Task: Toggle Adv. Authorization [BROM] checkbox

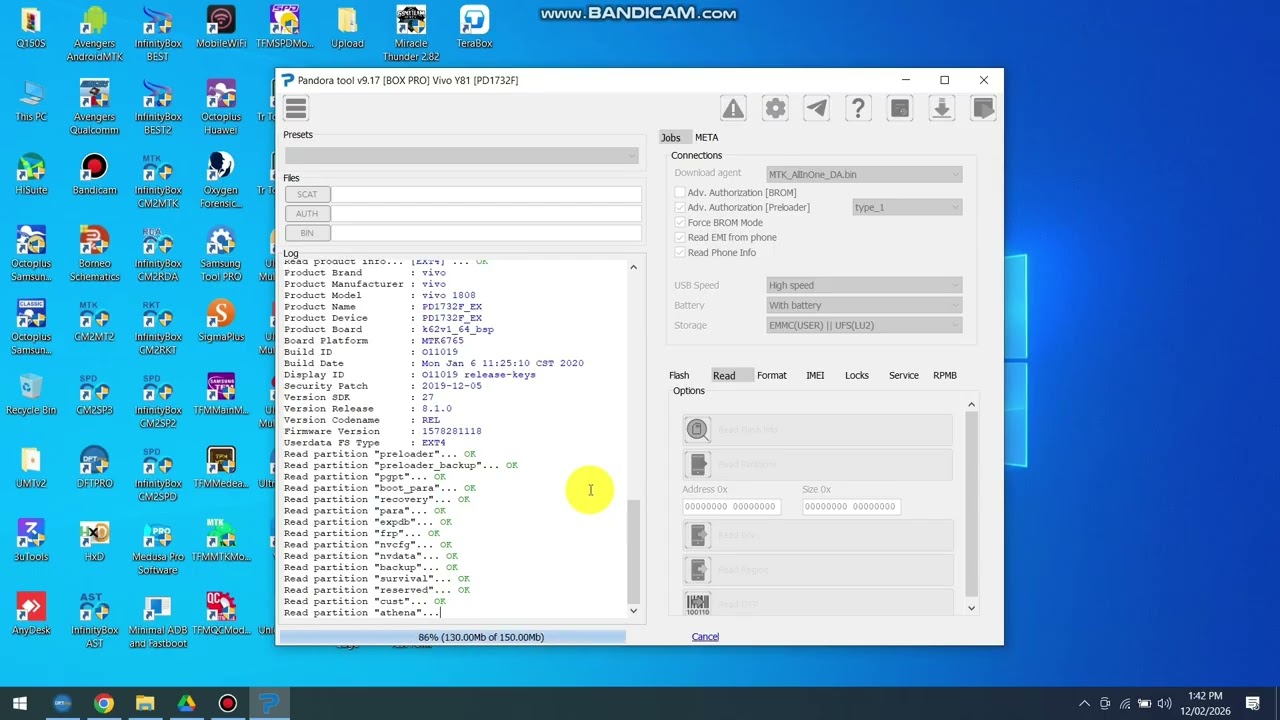Action: click(x=680, y=192)
